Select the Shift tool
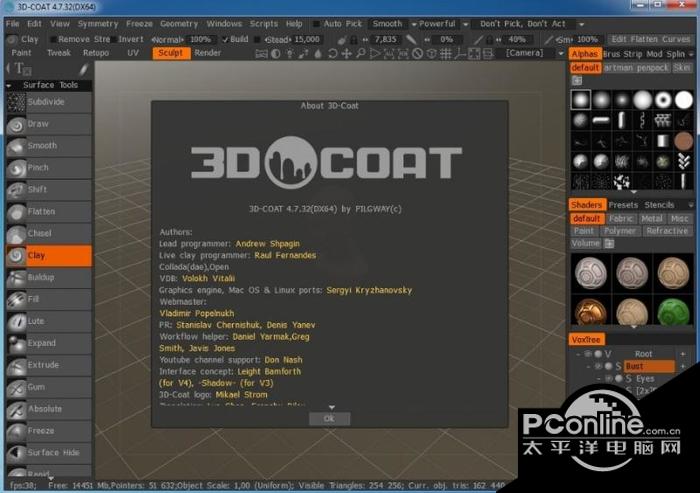 point(49,190)
